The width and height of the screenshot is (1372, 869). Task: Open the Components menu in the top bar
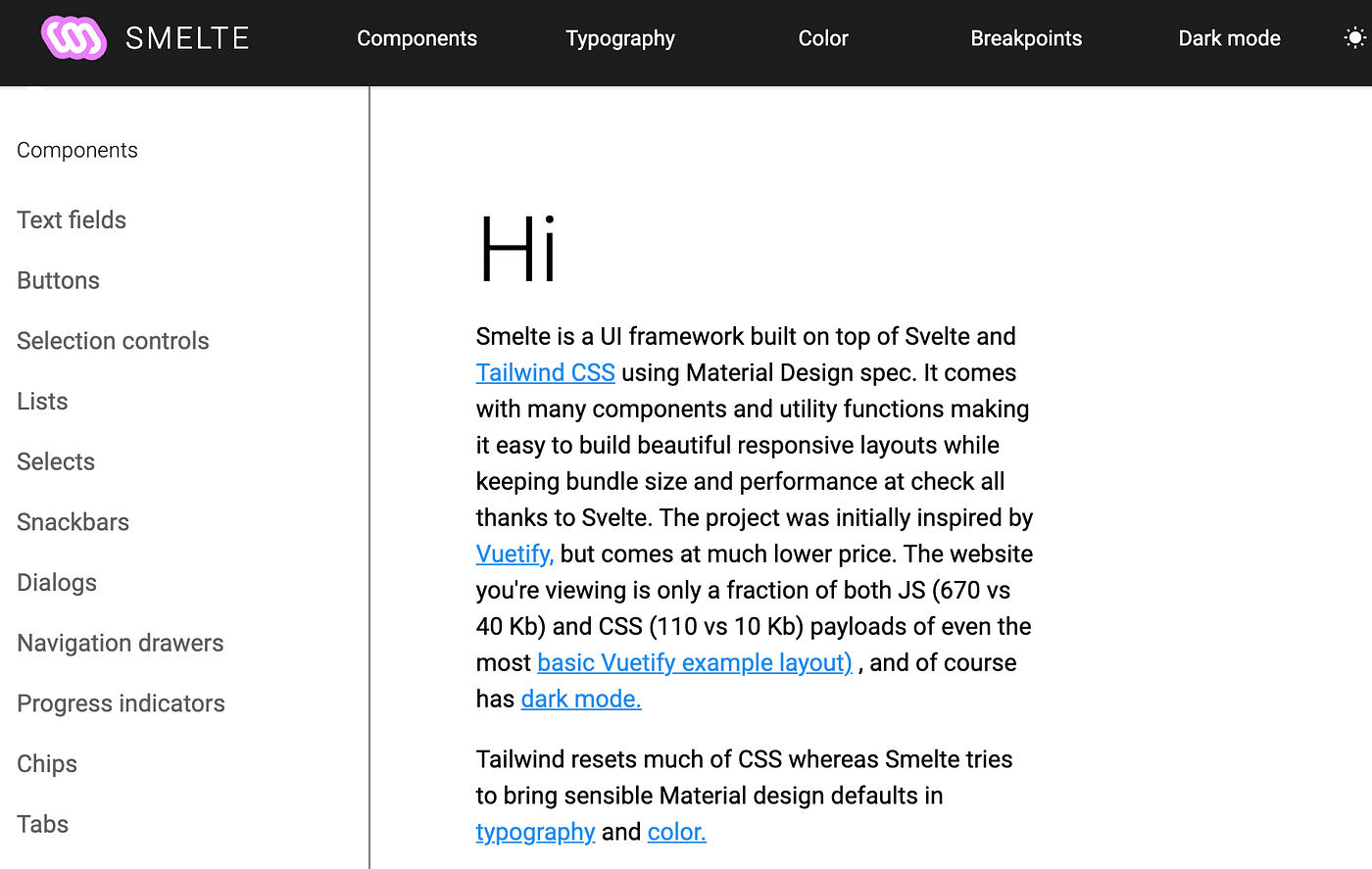[416, 38]
